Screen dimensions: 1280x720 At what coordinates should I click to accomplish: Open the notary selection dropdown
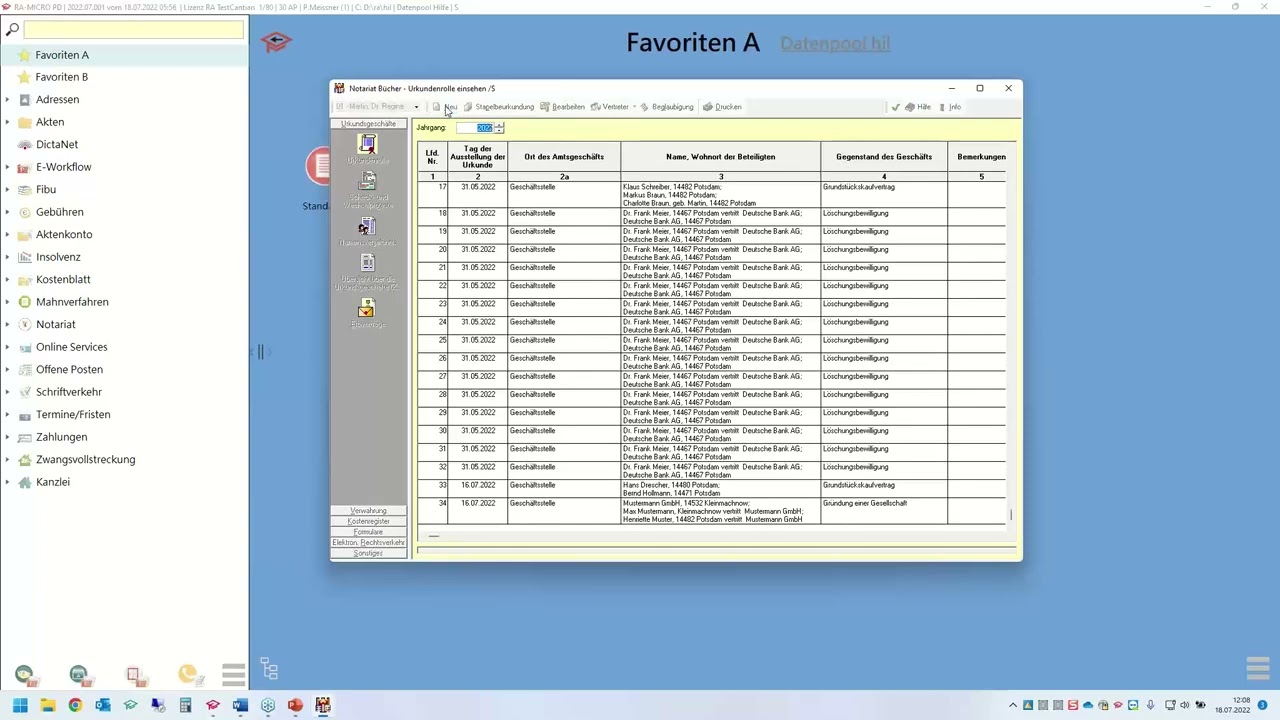[416, 107]
